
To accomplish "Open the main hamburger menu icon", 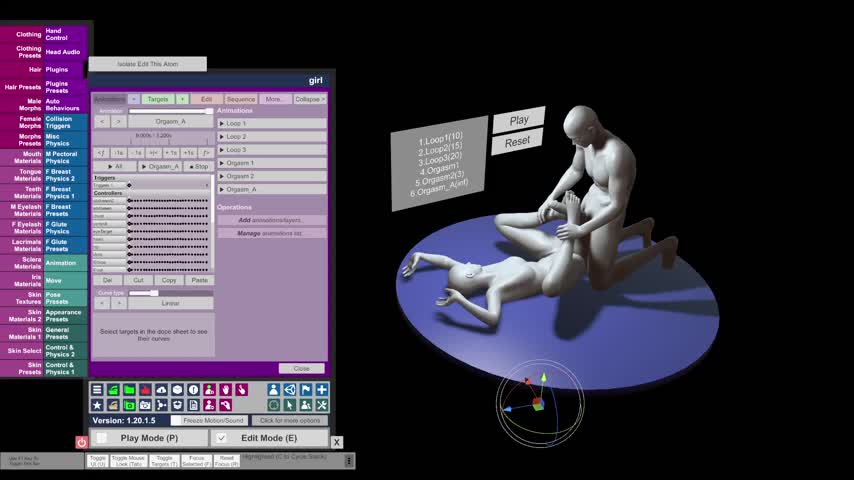I will pyautogui.click(x=97, y=390).
